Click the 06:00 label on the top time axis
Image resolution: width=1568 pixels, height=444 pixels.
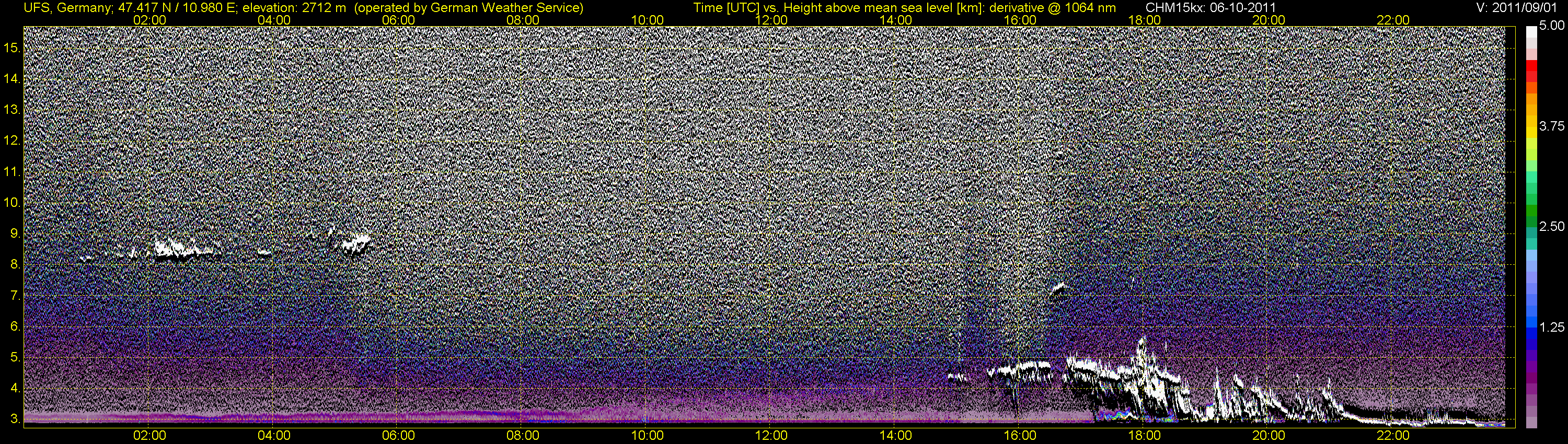coord(398,20)
